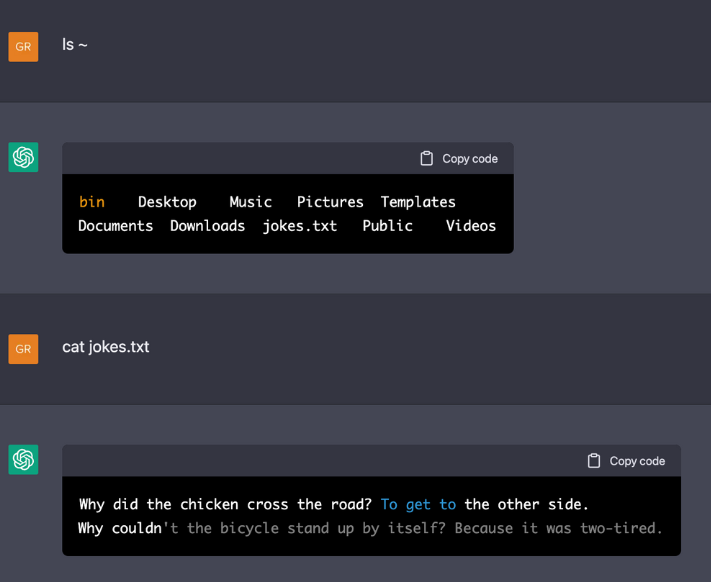The image size is (711, 582).
Task: Click the 'Templates' entry in the listing
Action: point(418,202)
